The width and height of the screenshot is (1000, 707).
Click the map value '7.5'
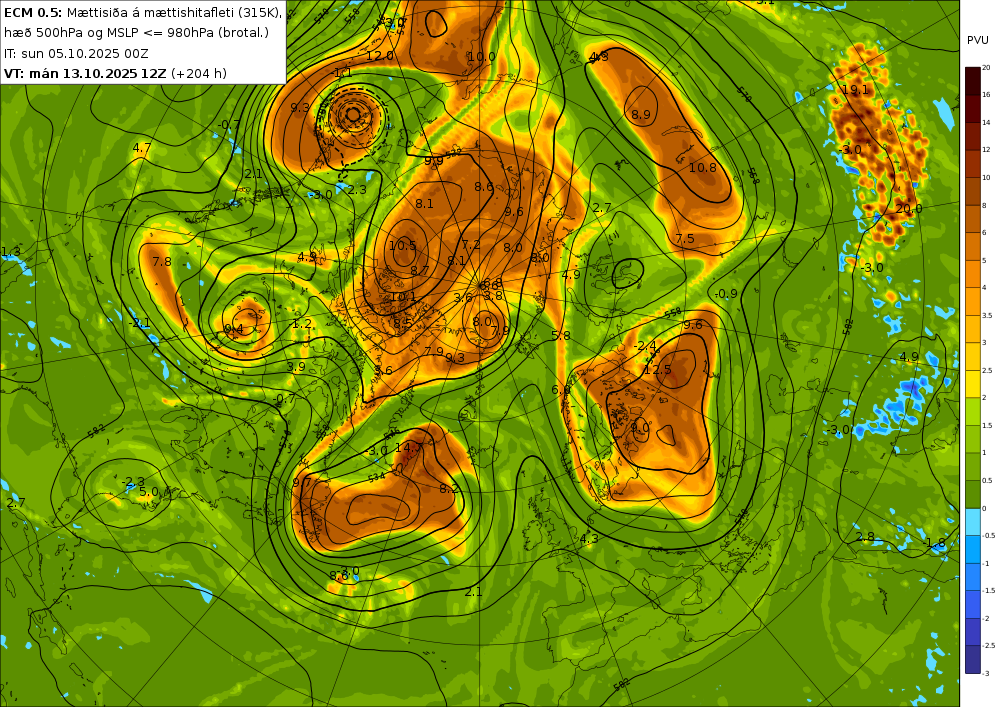tap(685, 238)
